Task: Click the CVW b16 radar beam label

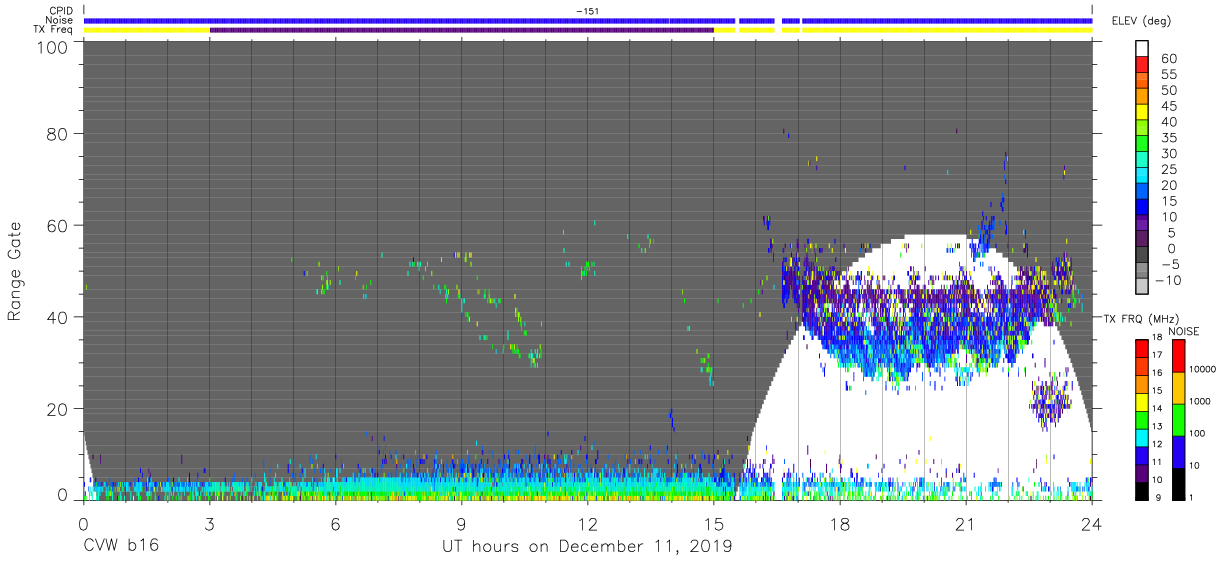Action: (121, 547)
